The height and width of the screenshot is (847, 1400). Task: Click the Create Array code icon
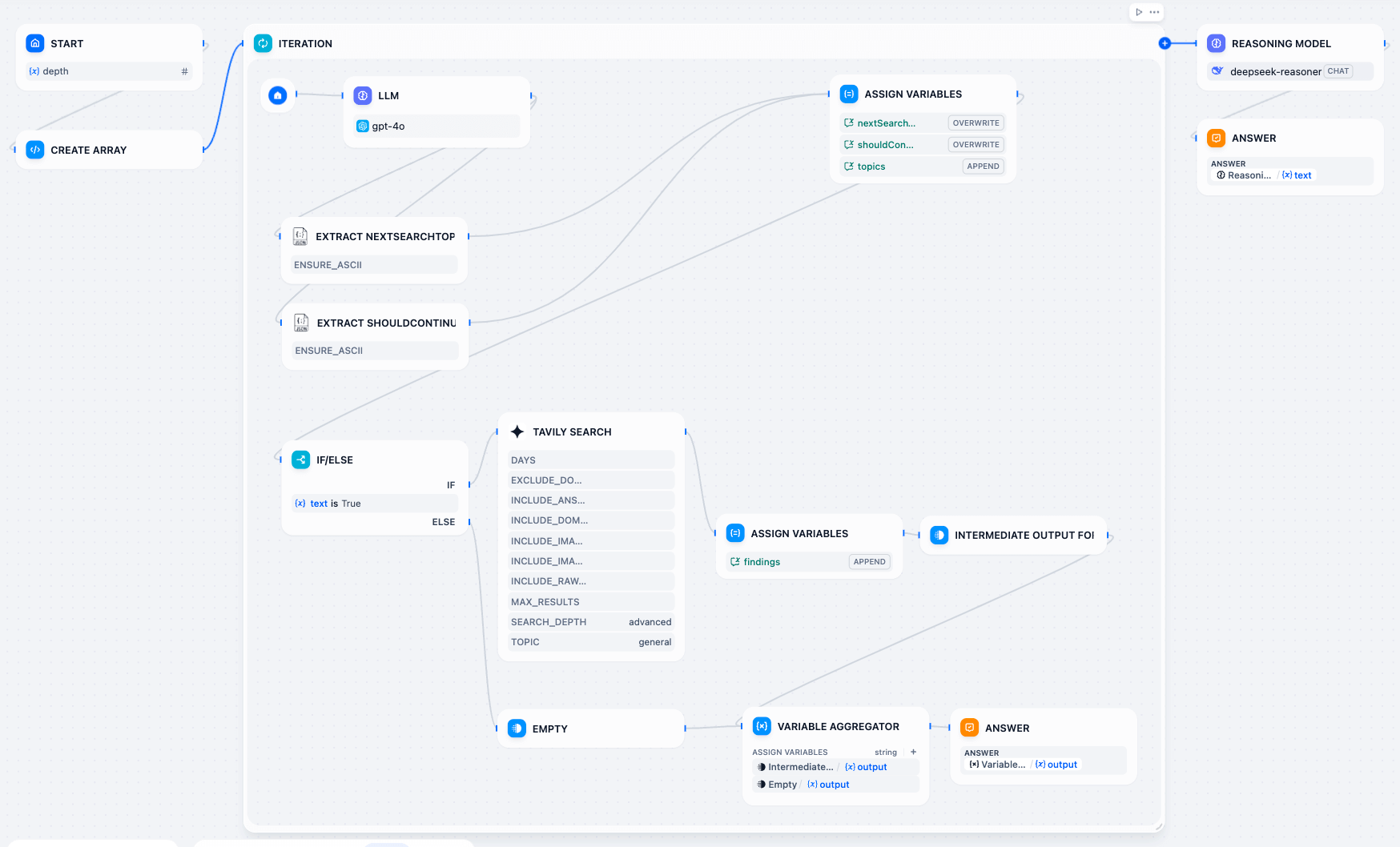click(x=35, y=150)
